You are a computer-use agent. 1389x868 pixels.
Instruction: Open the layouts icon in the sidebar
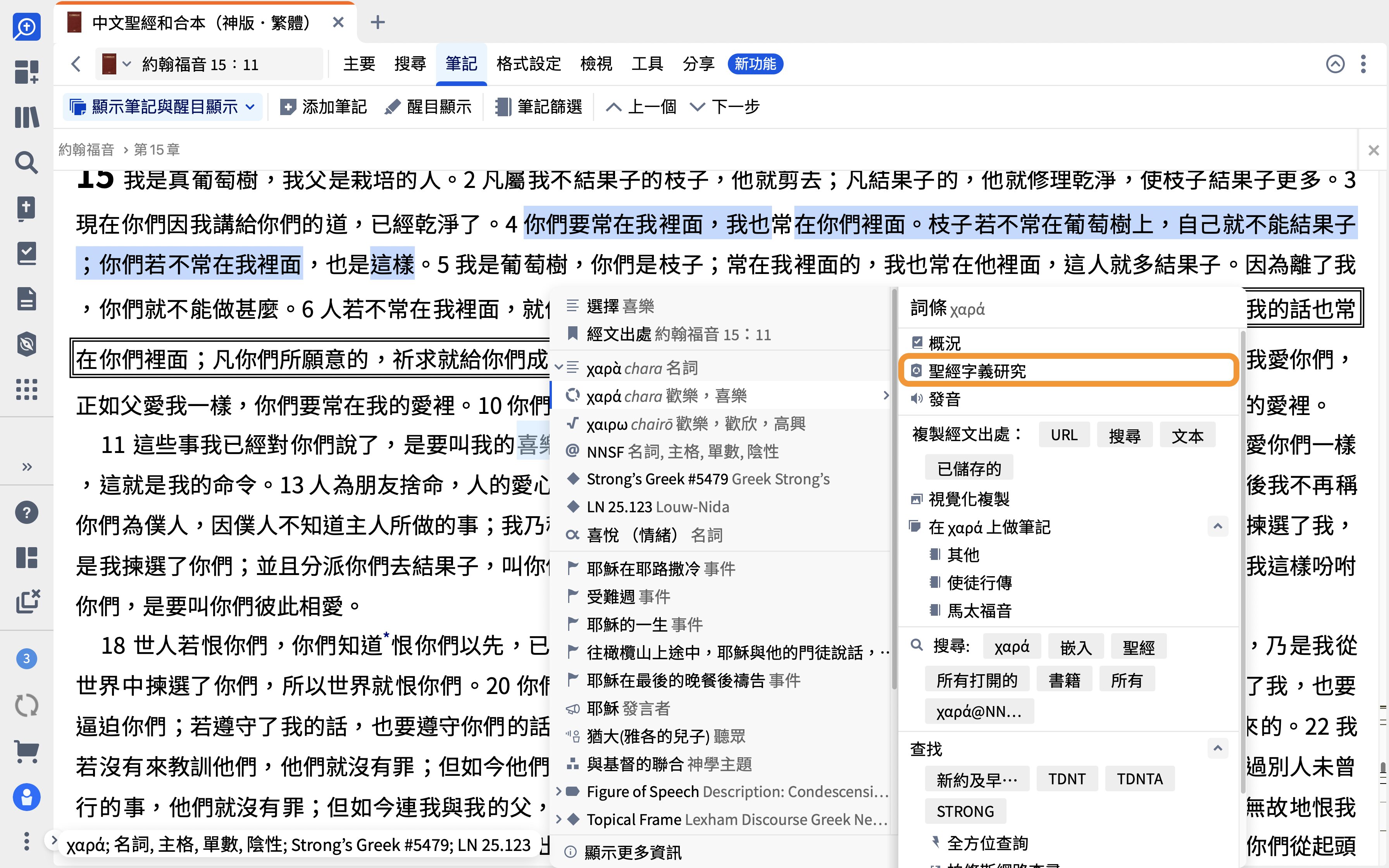(x=26, y=558)
